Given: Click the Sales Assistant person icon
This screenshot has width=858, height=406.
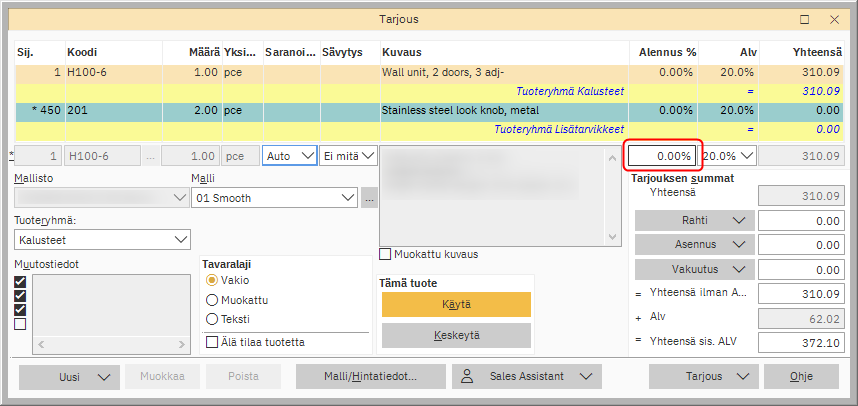Looking at the screenshot, I should point(468,377).
